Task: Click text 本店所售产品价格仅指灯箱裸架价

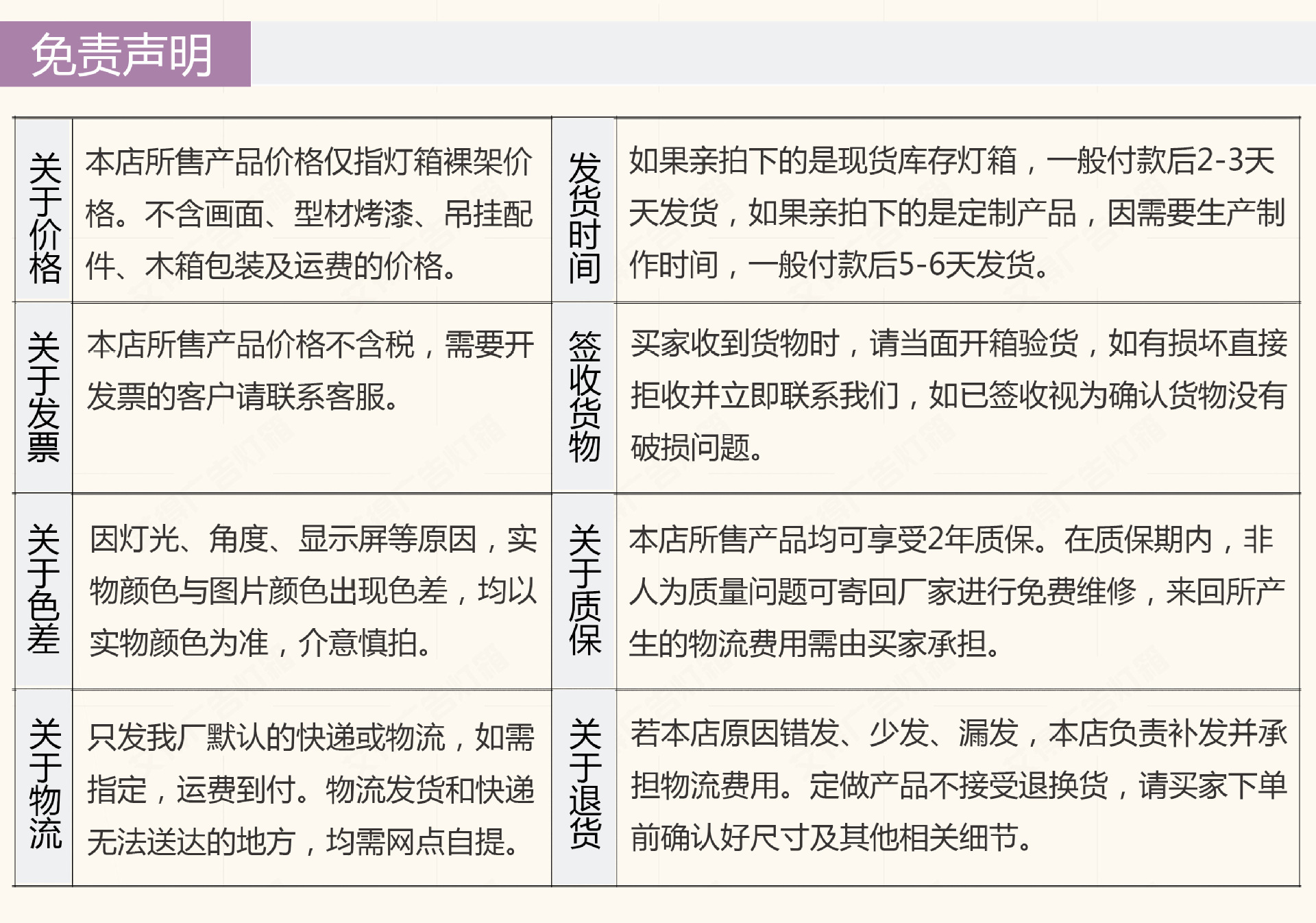Action: (308, 163)
